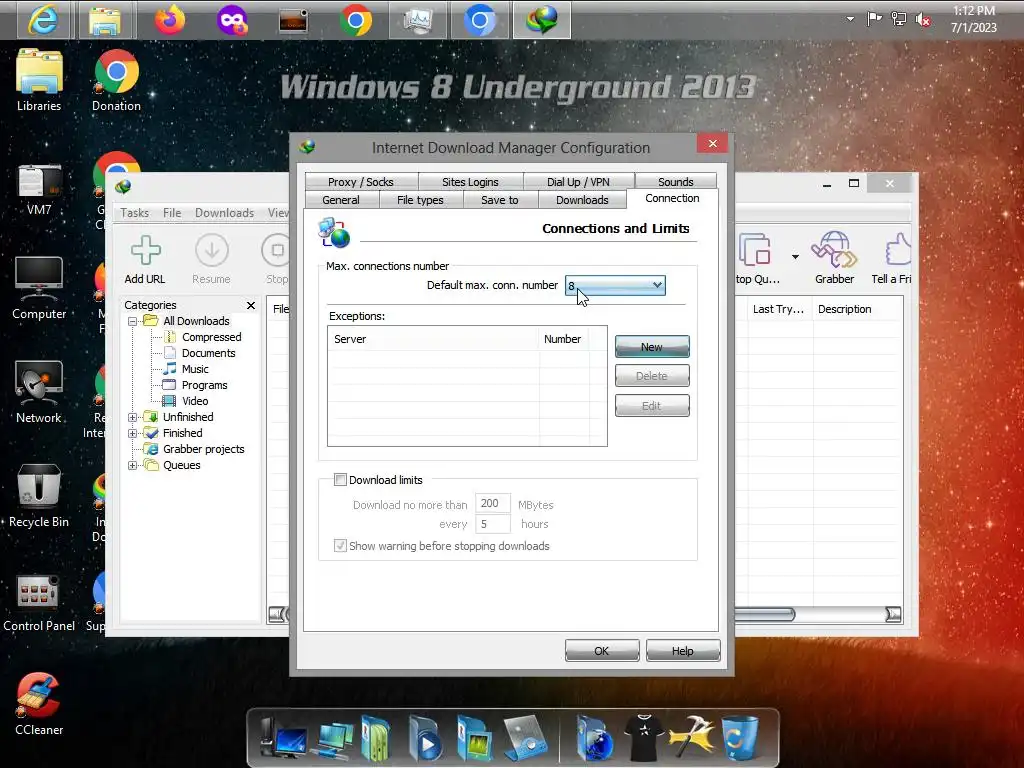The image size is (1024, 768).
Task: Click the Server column header in Exceptions
Action: 433,339
